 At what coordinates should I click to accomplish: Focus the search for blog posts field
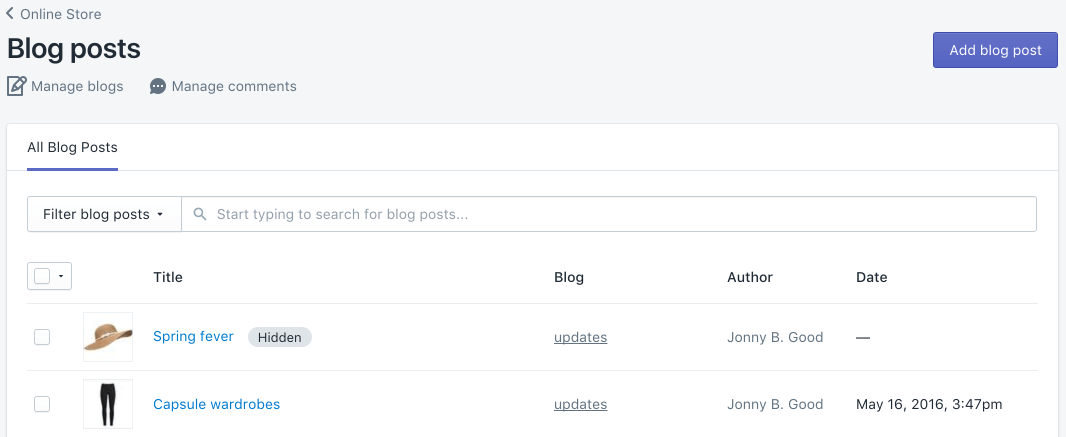[x=609, y=214]
